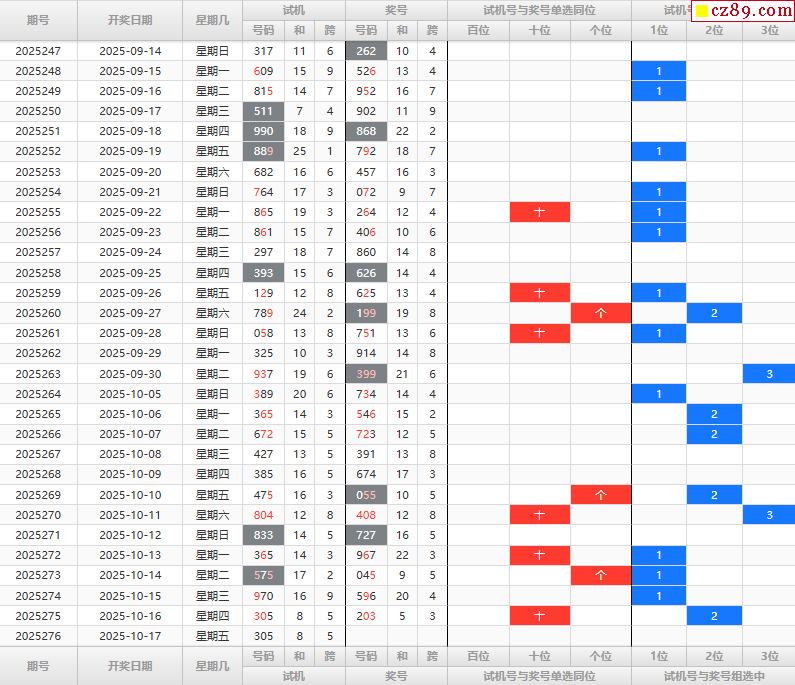Click the red 十 marker in row 2025255

click(x=539, y=212)
